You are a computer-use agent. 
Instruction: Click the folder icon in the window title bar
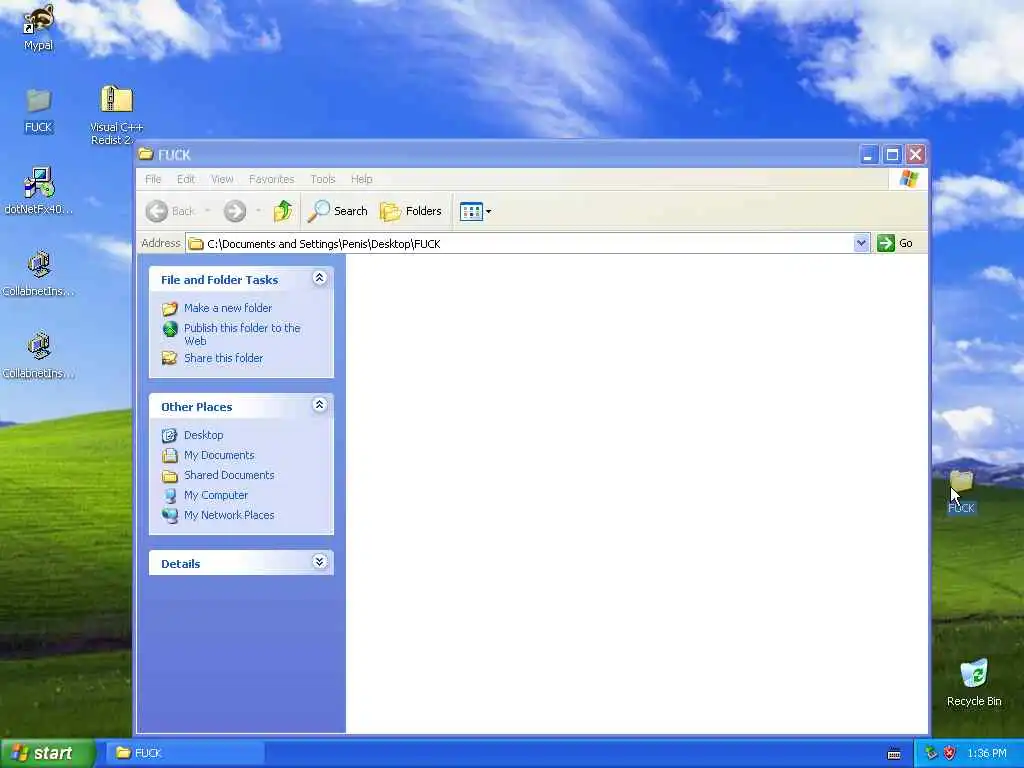pos(146,154)
